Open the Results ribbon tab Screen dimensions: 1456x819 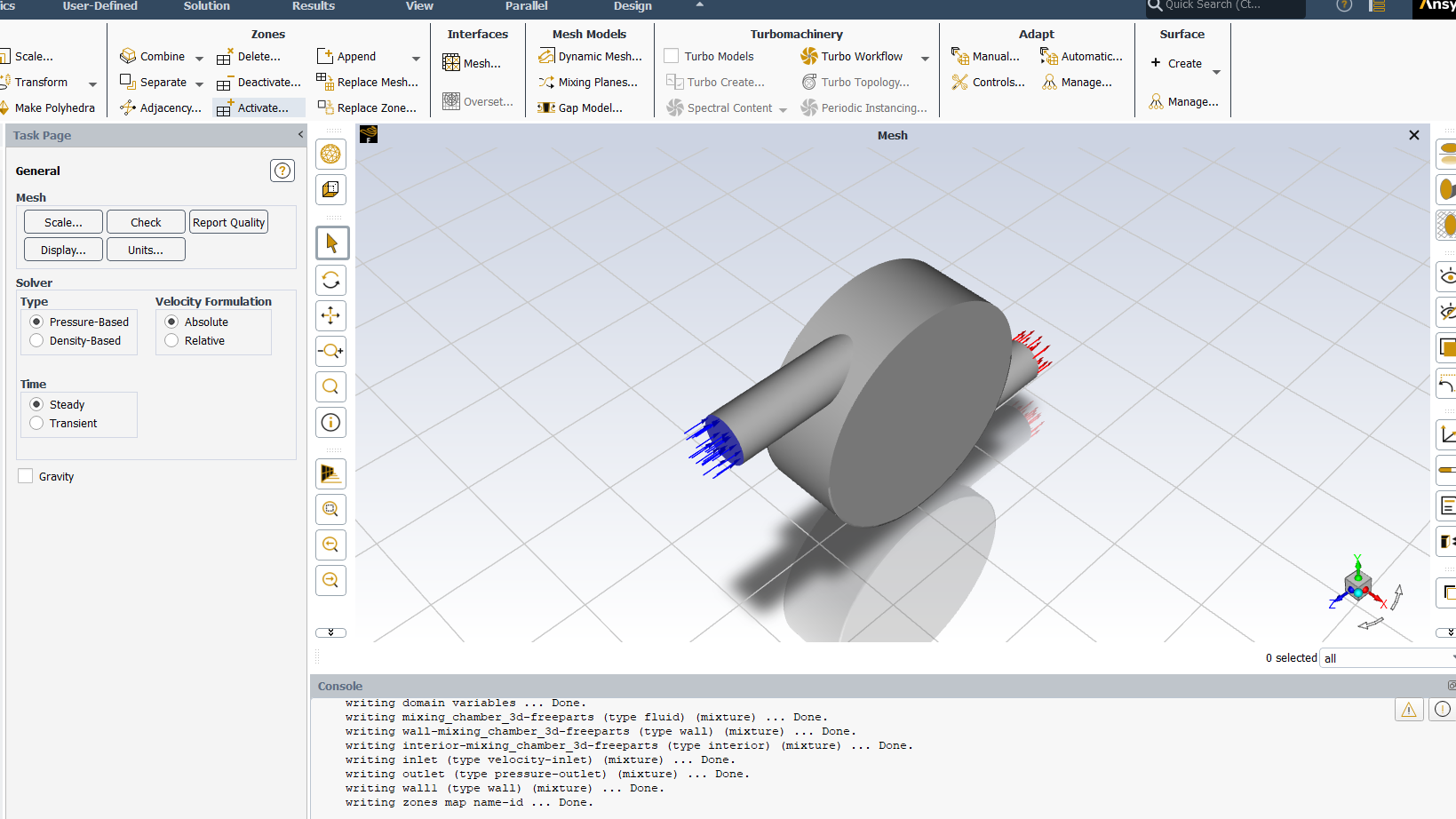tap(313, 6)
